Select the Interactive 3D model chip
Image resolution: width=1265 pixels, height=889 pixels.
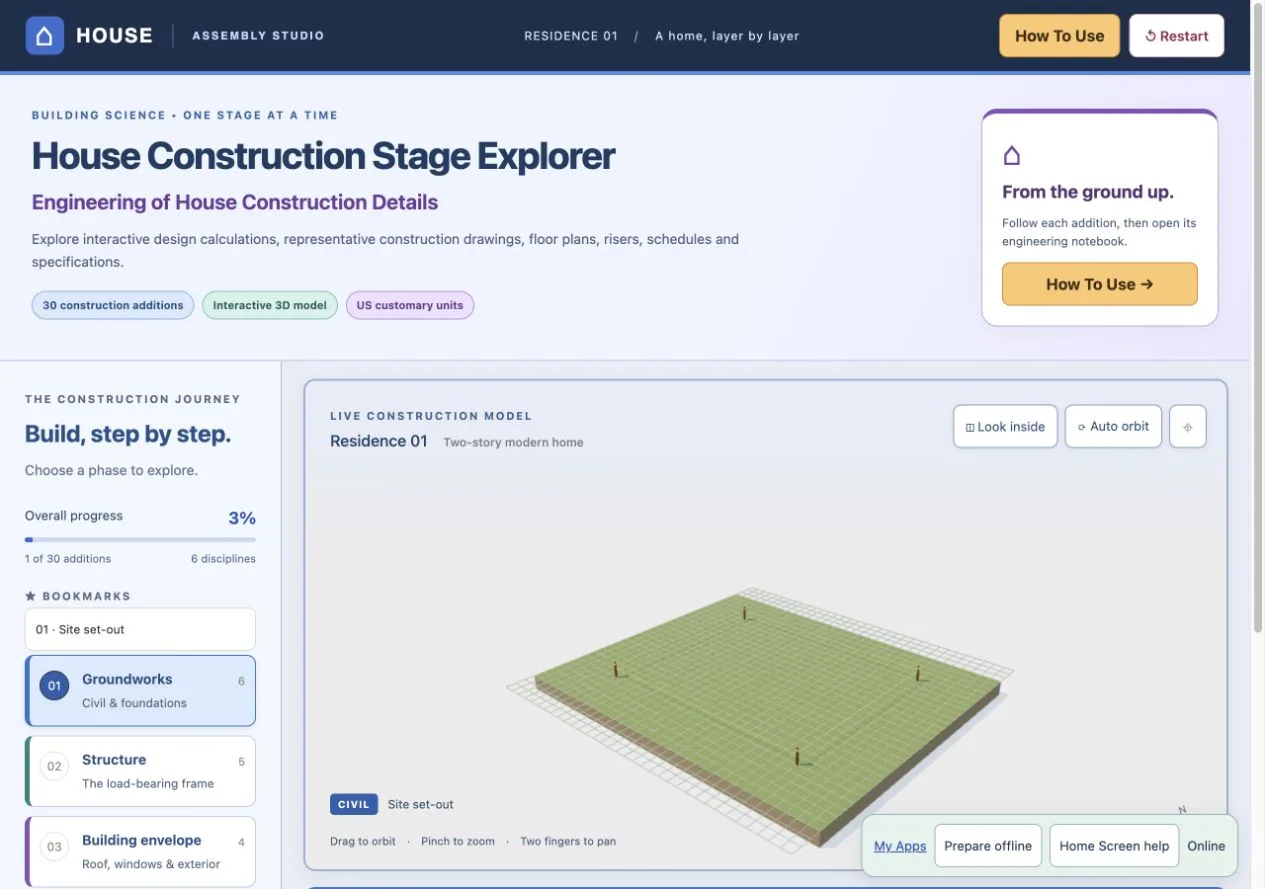click(270, 305)
